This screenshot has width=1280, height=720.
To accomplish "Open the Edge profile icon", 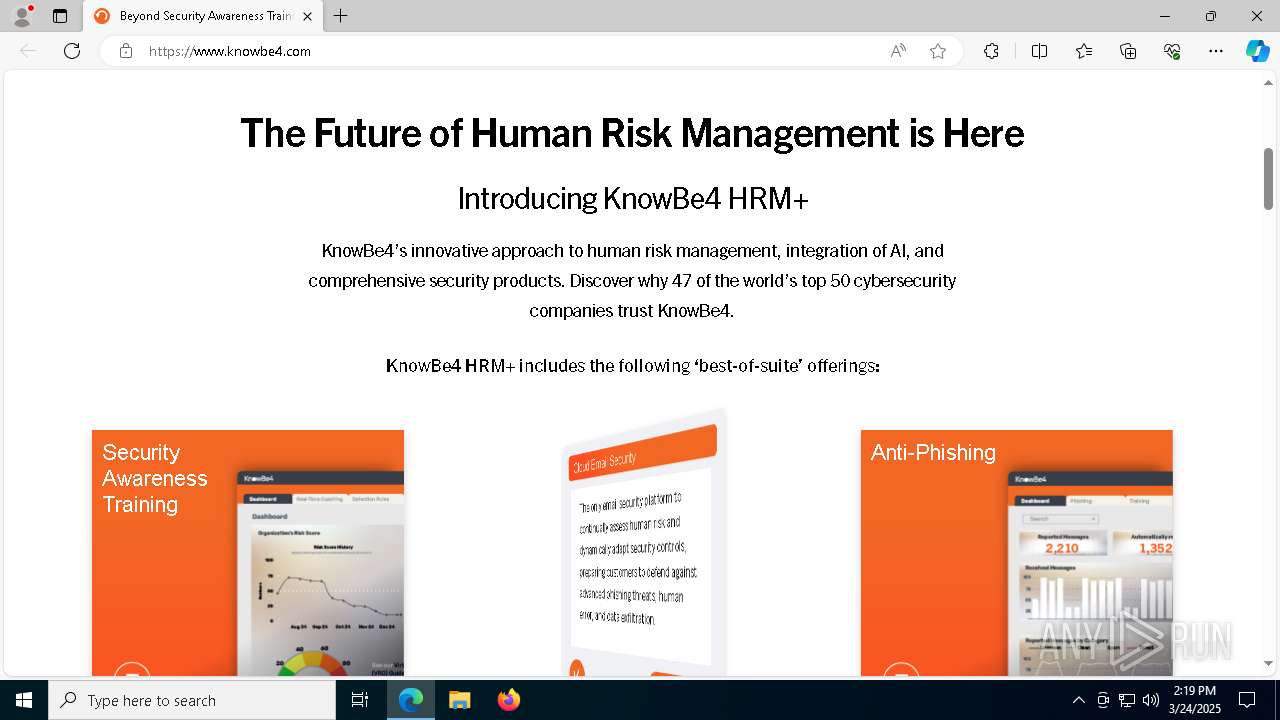I will click(x=22, y=16).
